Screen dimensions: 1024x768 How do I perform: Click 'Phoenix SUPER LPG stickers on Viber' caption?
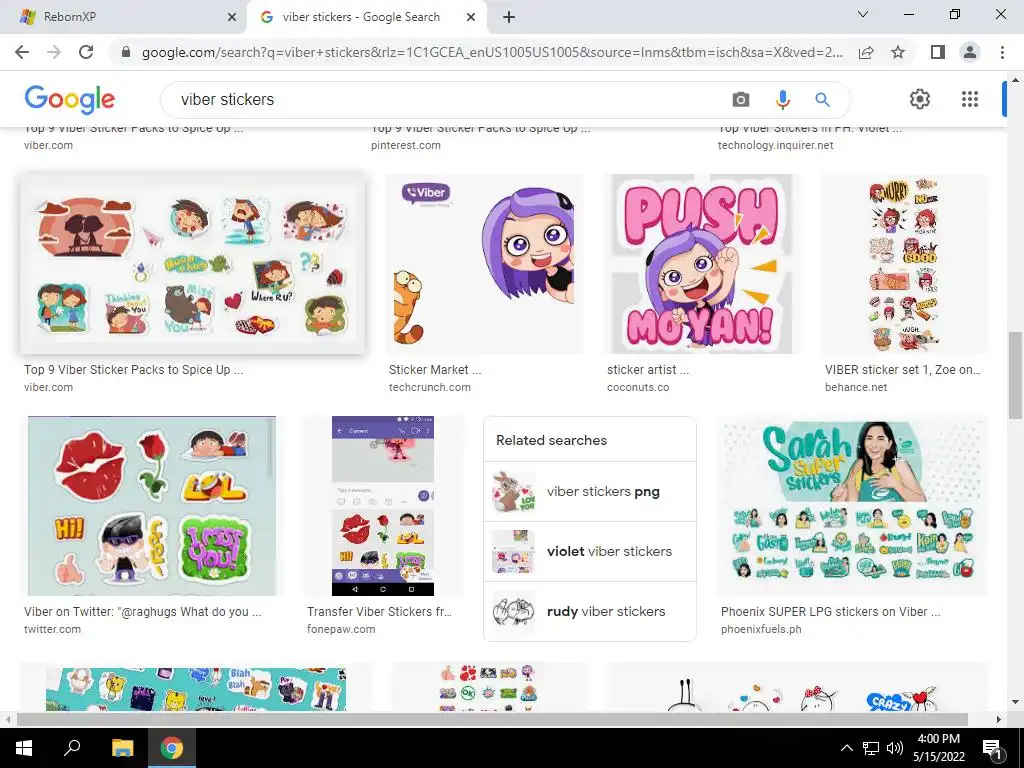[831, 612]
